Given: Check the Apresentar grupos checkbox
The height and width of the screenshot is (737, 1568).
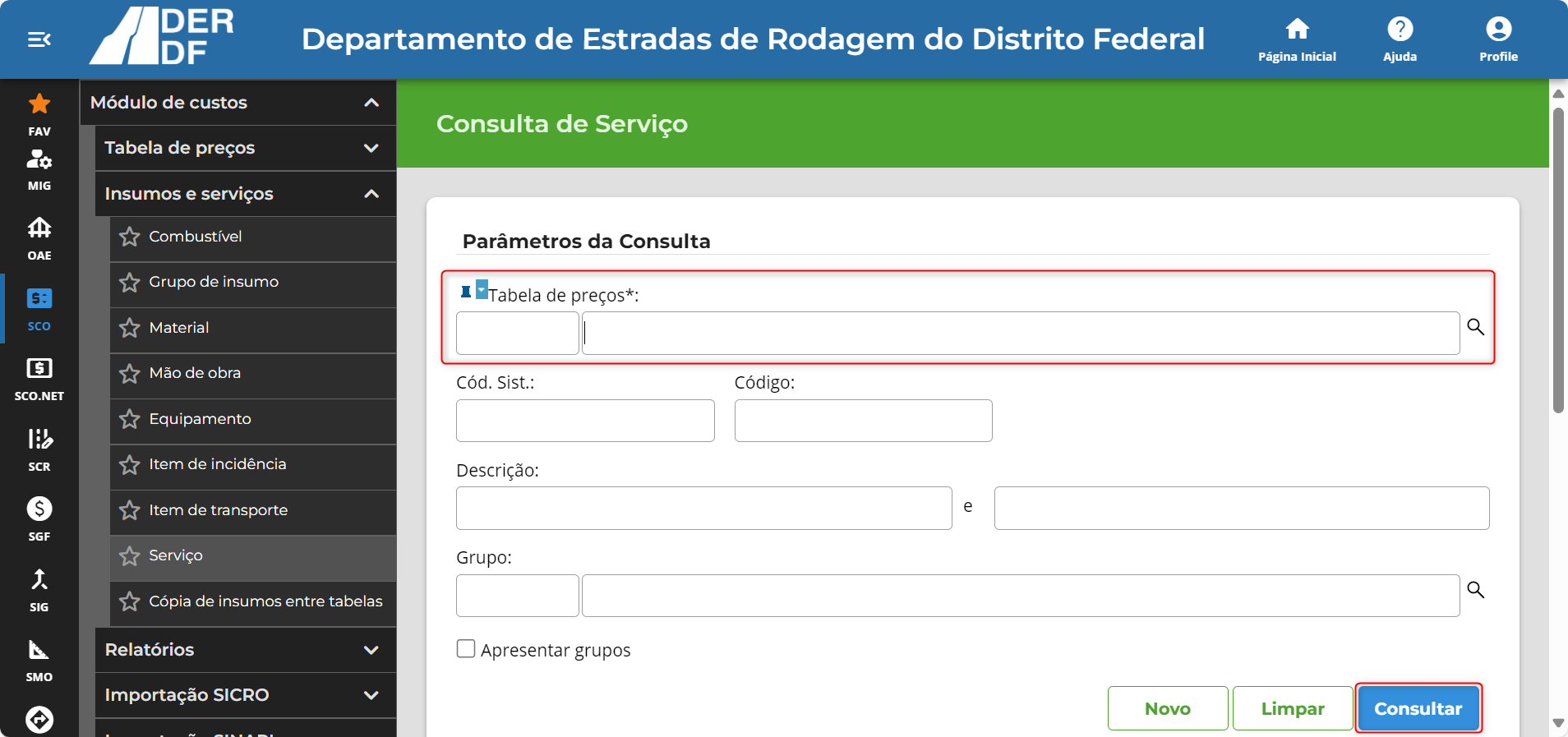Looking at the screenshot, I should 466,649.
